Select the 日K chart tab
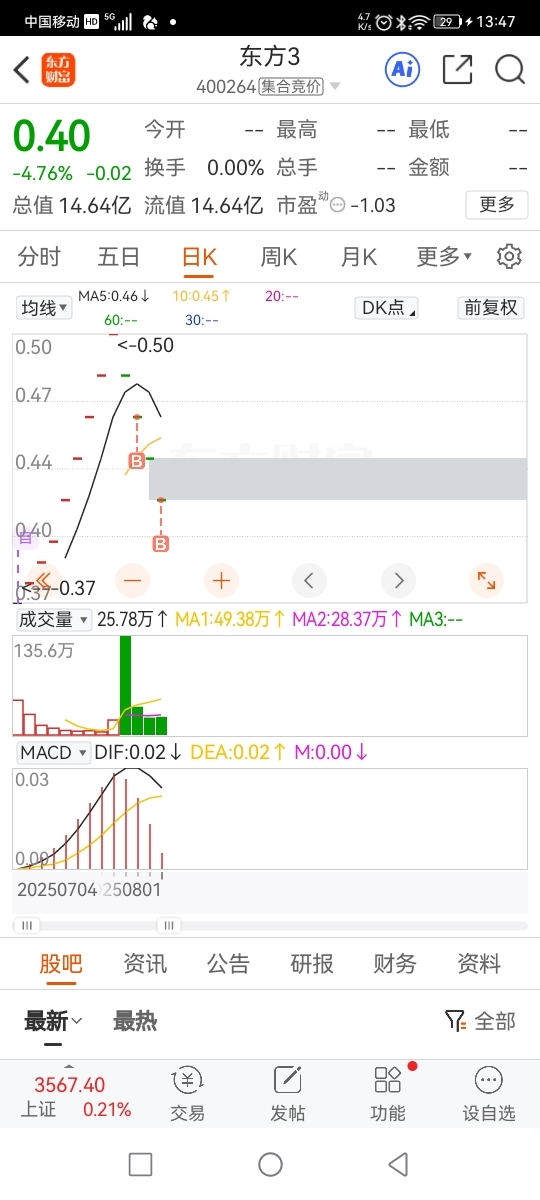 click(x=199, y=257)
